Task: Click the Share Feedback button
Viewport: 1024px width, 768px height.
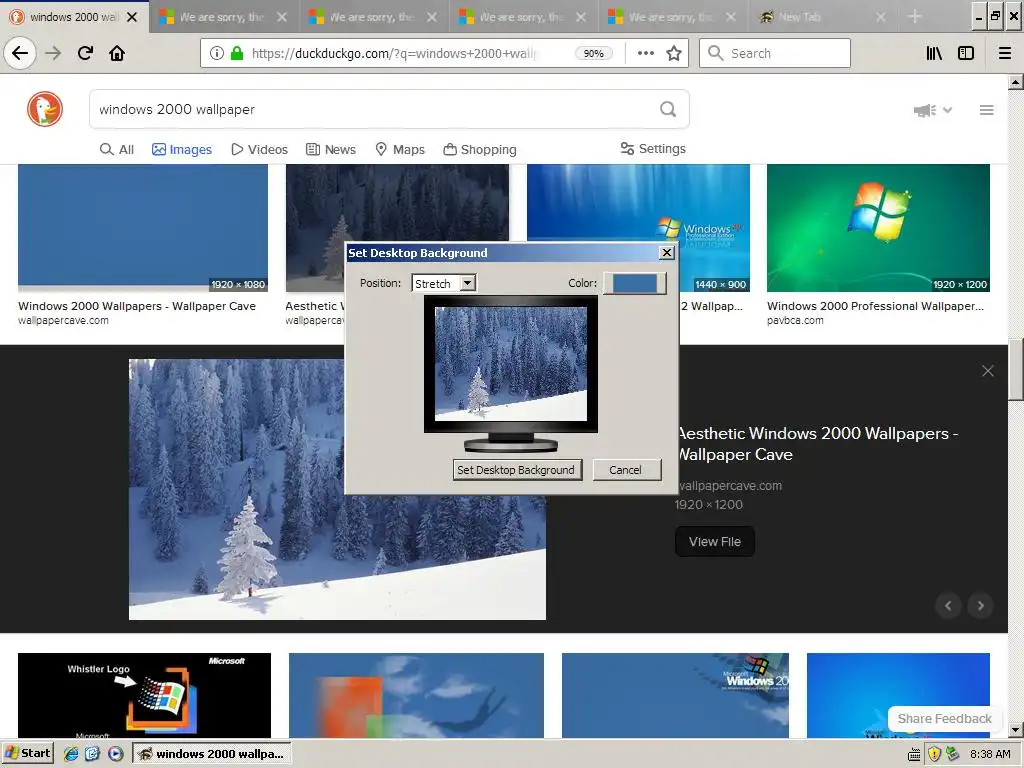Action: click(944, 718)
